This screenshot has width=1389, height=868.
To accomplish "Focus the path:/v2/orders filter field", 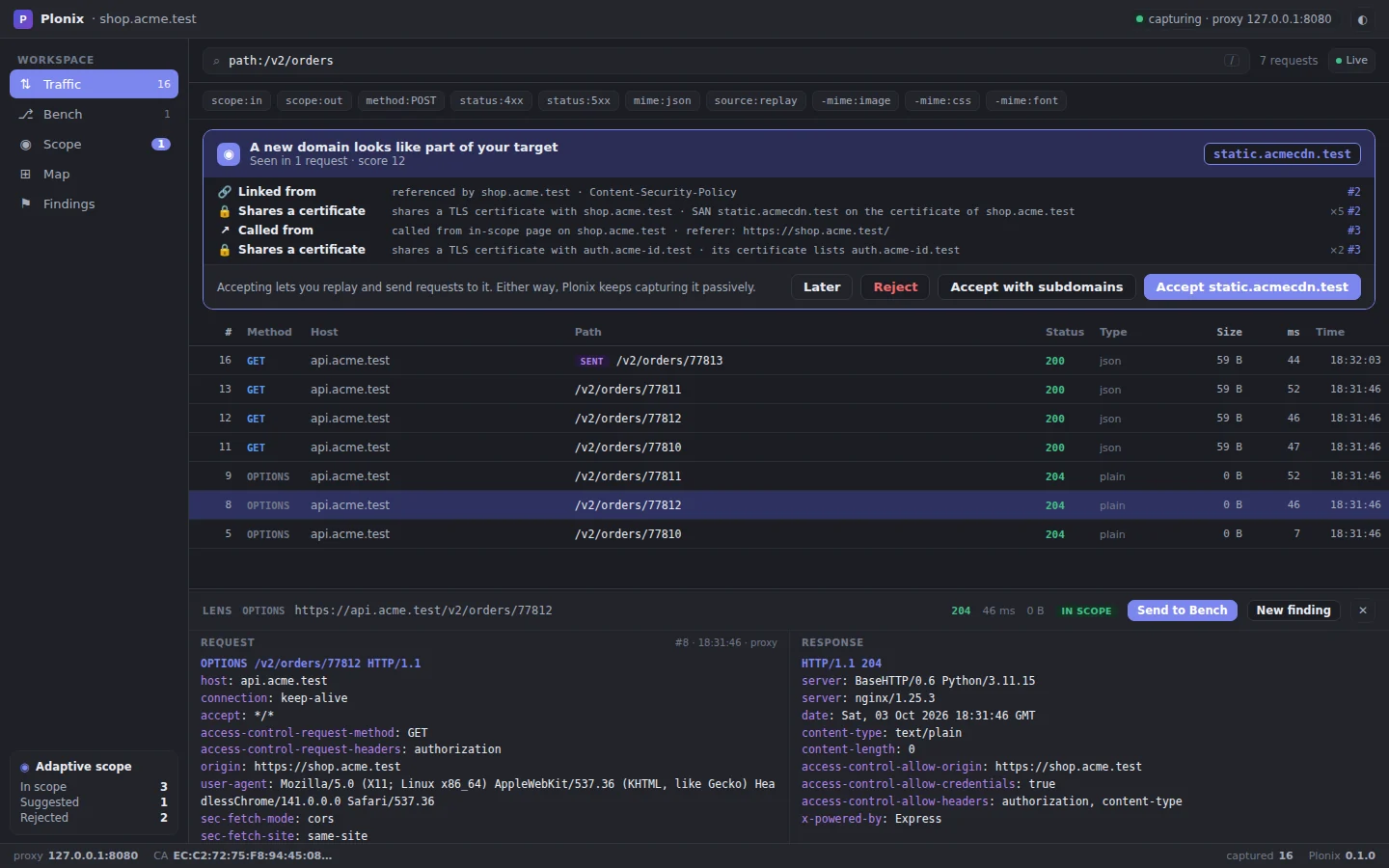I will coord(723,61).
